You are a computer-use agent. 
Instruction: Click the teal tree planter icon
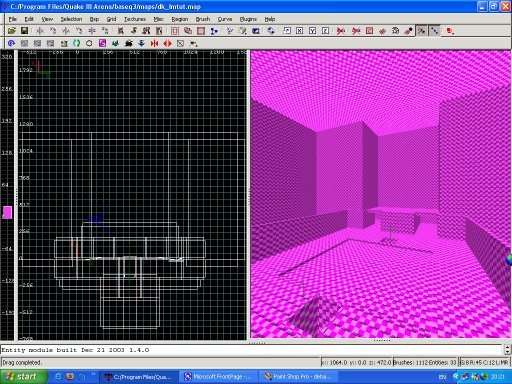(x=115, y=43)
